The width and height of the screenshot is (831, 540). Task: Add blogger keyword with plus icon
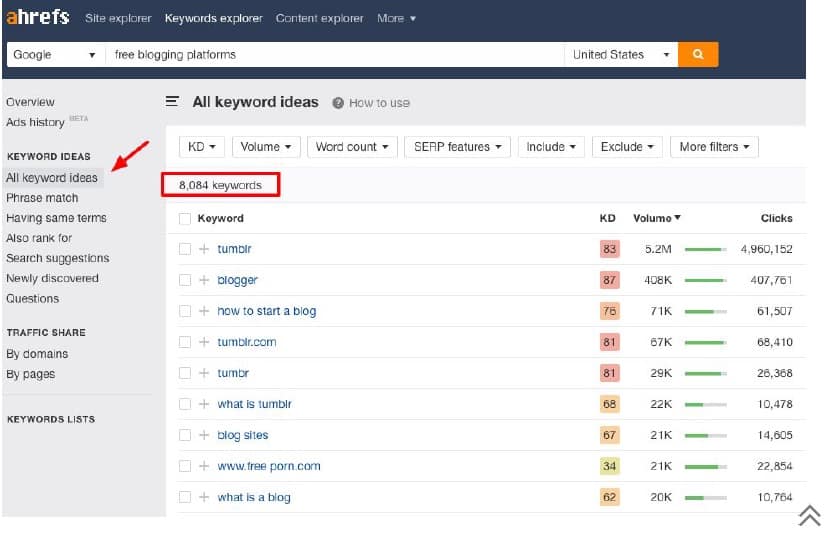click(204, 280)
